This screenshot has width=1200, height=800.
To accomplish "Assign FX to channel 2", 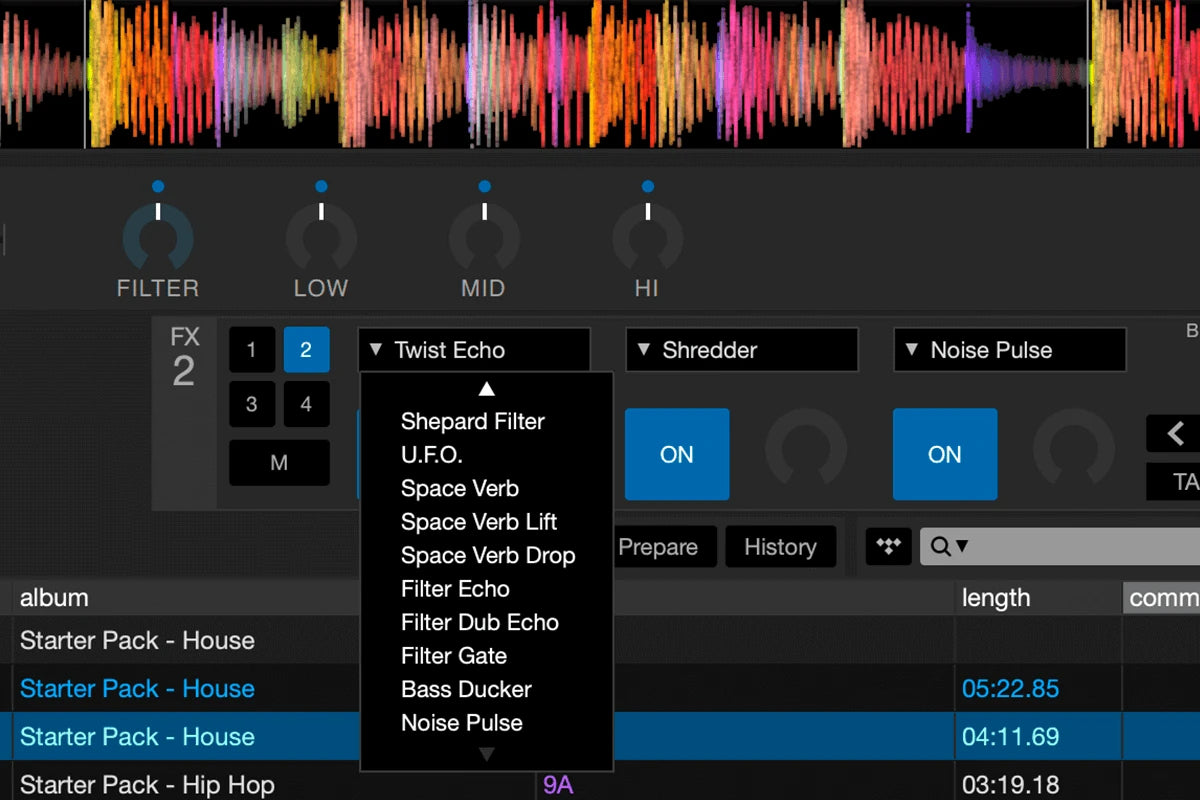I will pyautogui.click(x=307, y=350).
